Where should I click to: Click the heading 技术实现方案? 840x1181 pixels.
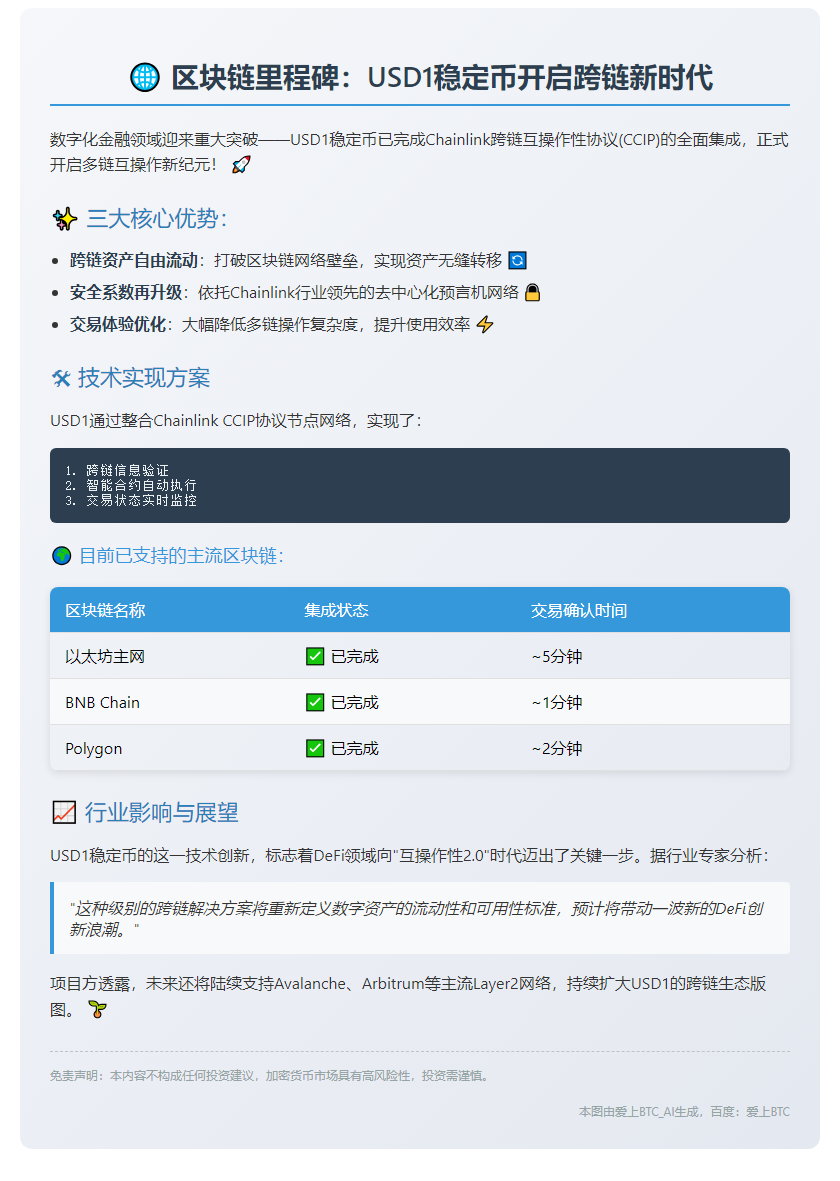click(x=144, y=378)
